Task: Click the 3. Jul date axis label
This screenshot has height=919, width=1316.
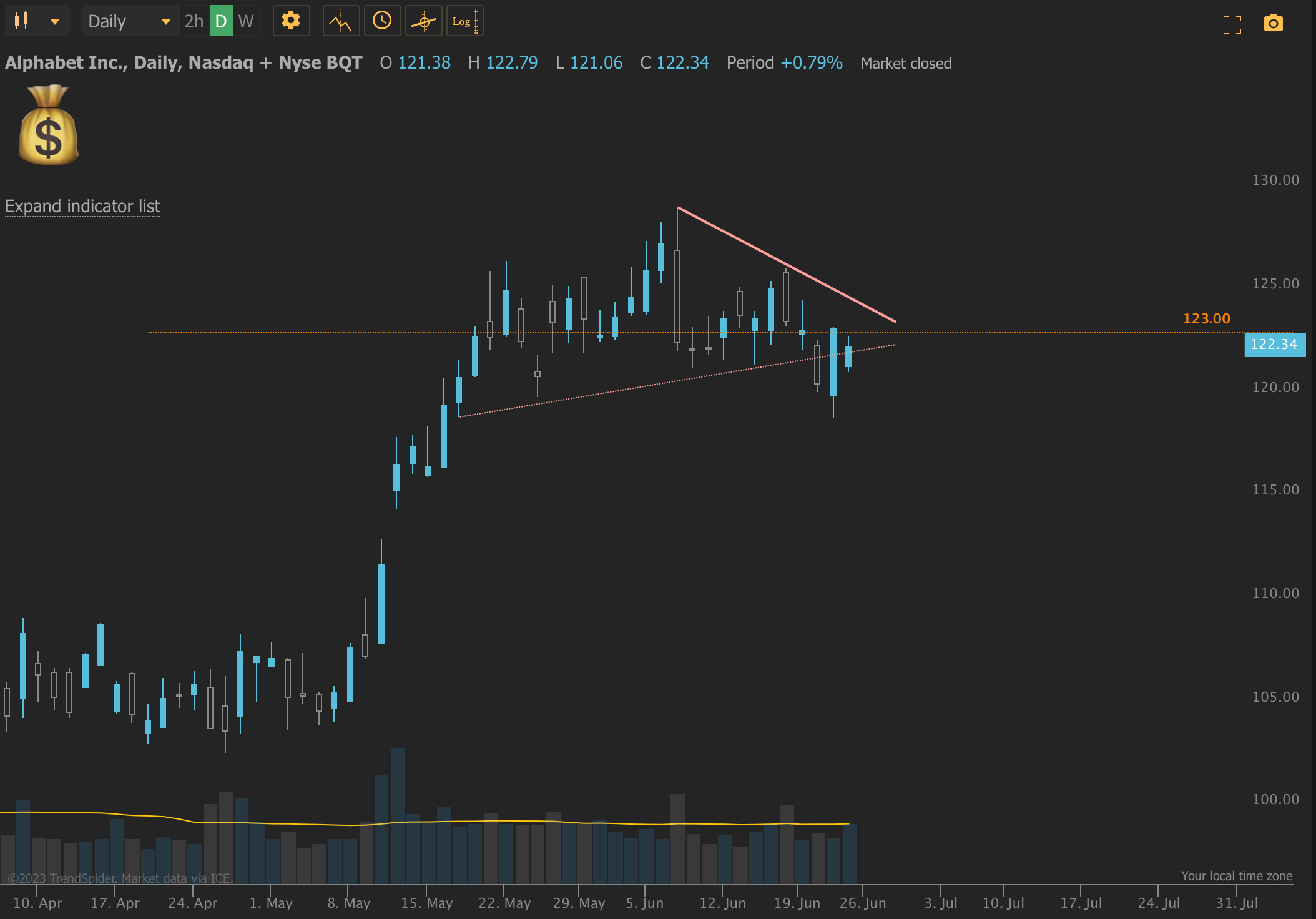Action: 941,903
